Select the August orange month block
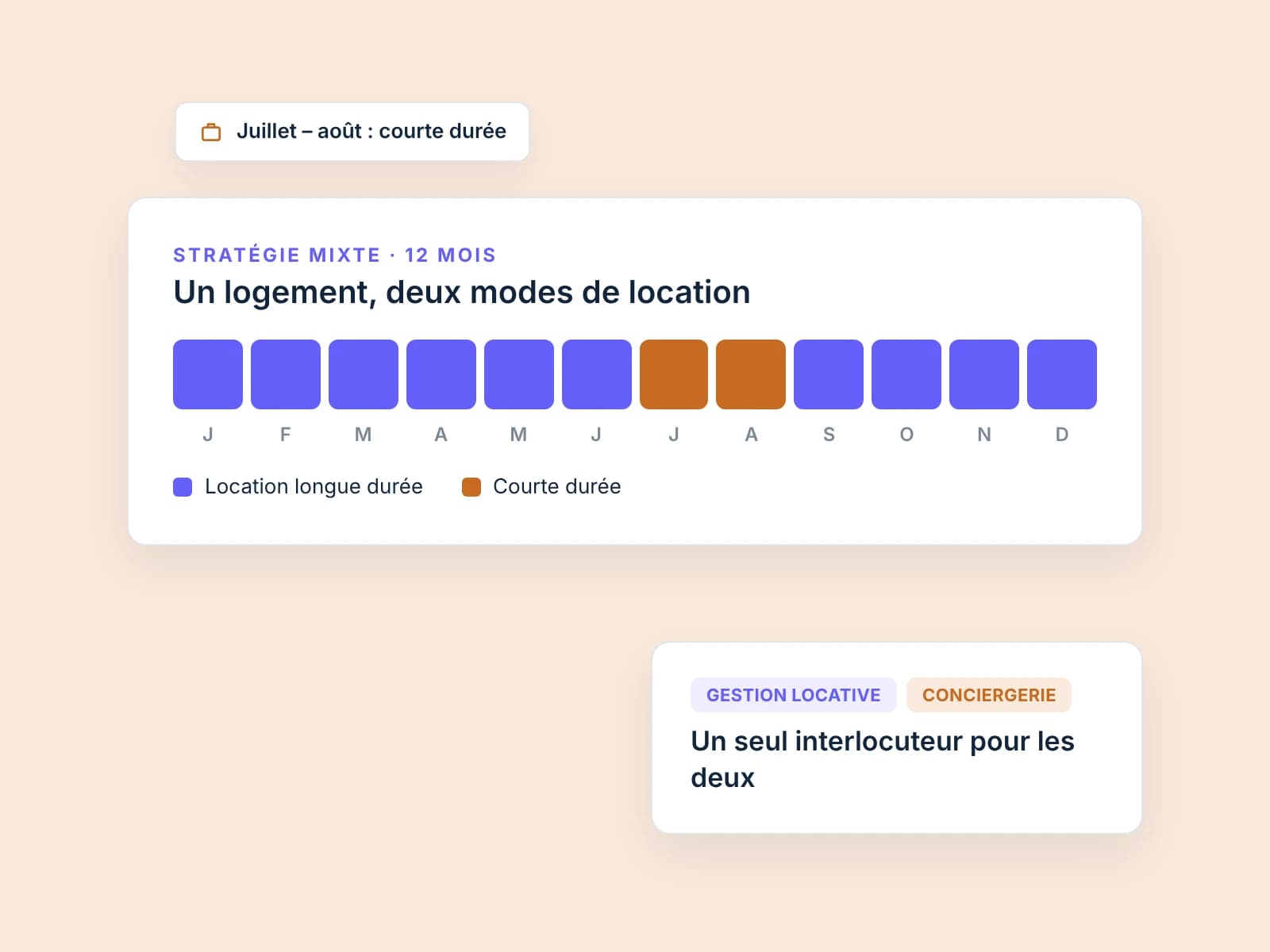The width and height of the screenshot is (1270, 952). click(751, 374)
